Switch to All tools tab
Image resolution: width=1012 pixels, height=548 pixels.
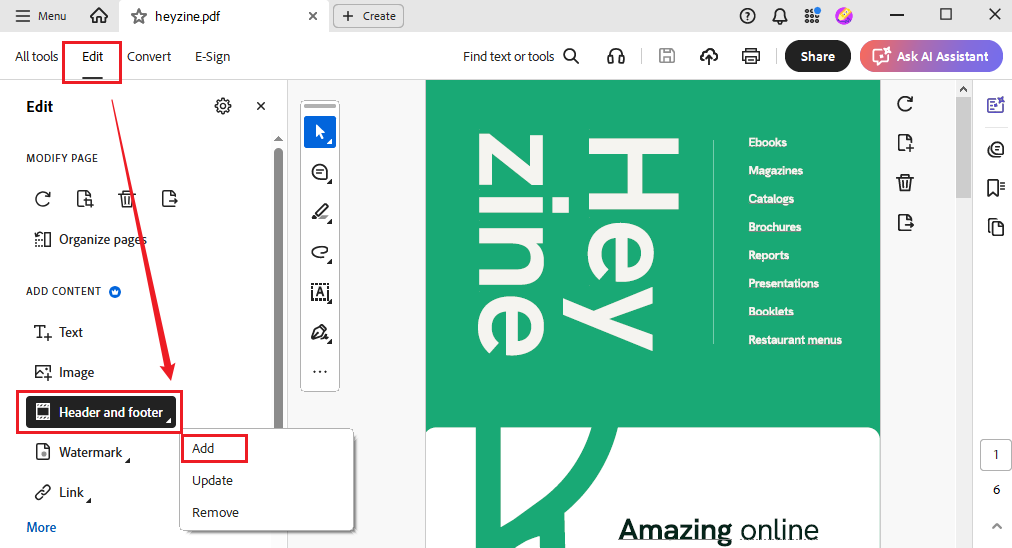(37, 56)
